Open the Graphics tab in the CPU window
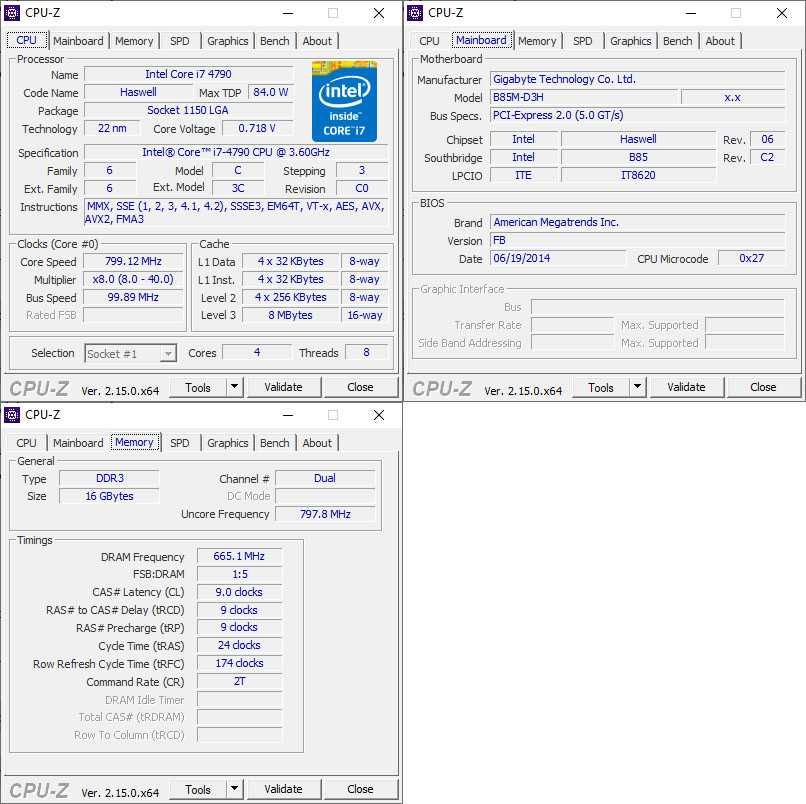This screenshot has width=806, height=804. click(x=228, y=41)
